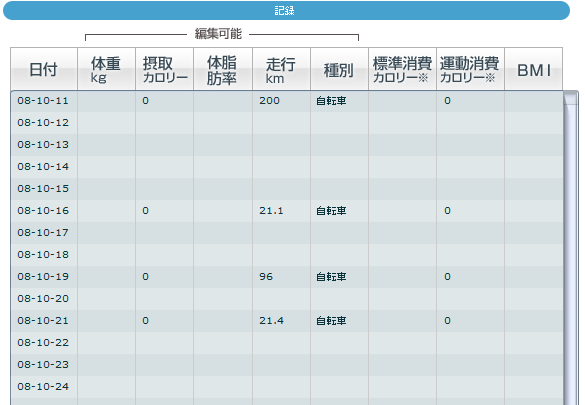The image size is (585, 405).
Task: Click the 摂取カロリー column header
Action: (x=165, y=69)
